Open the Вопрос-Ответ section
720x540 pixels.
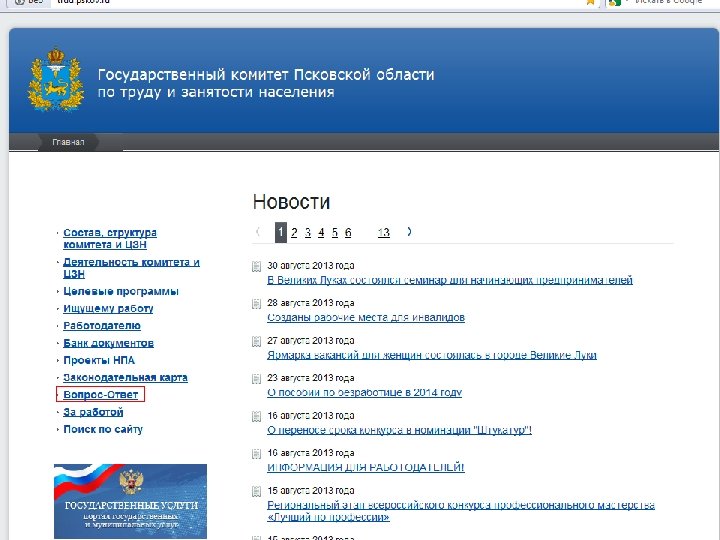point(101,395)
